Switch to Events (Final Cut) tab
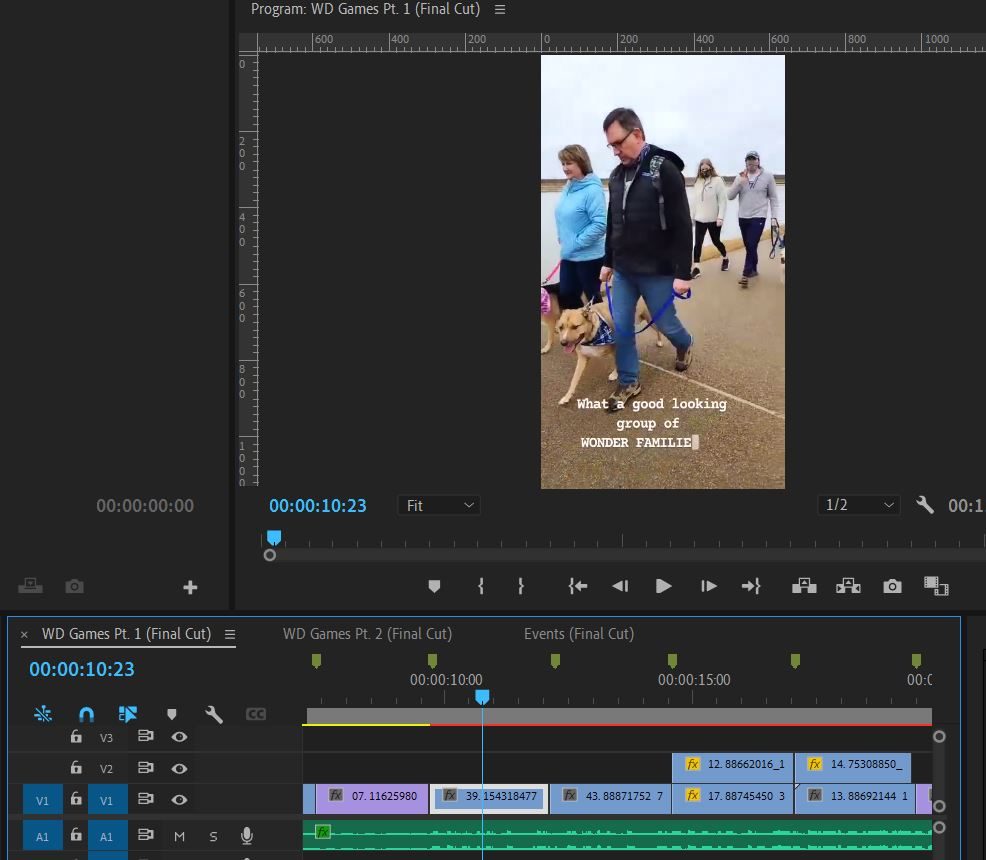This screenshot has width=986, height=860. point(579,634)
